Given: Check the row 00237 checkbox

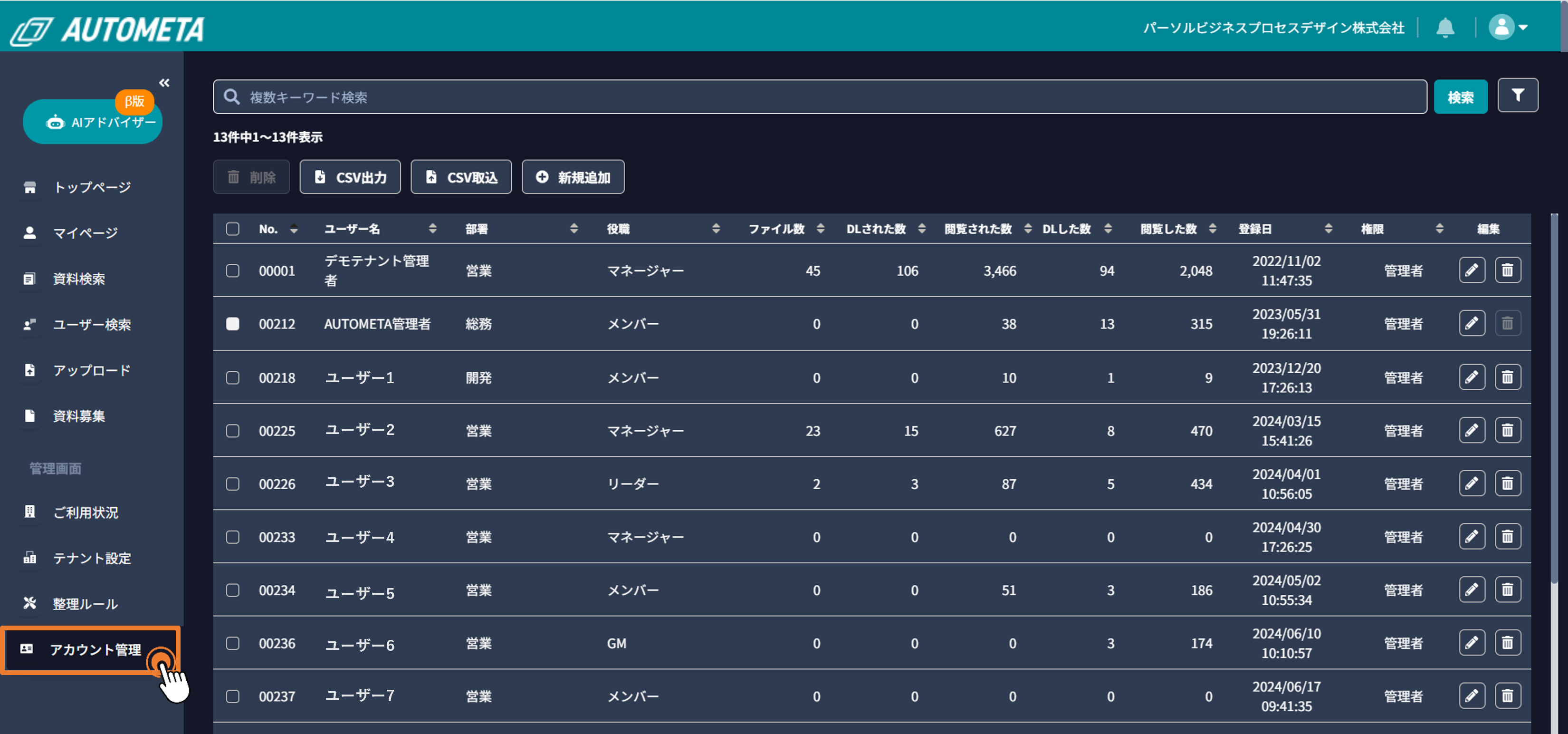Looking at the screenshot, I should pos(232,696).
